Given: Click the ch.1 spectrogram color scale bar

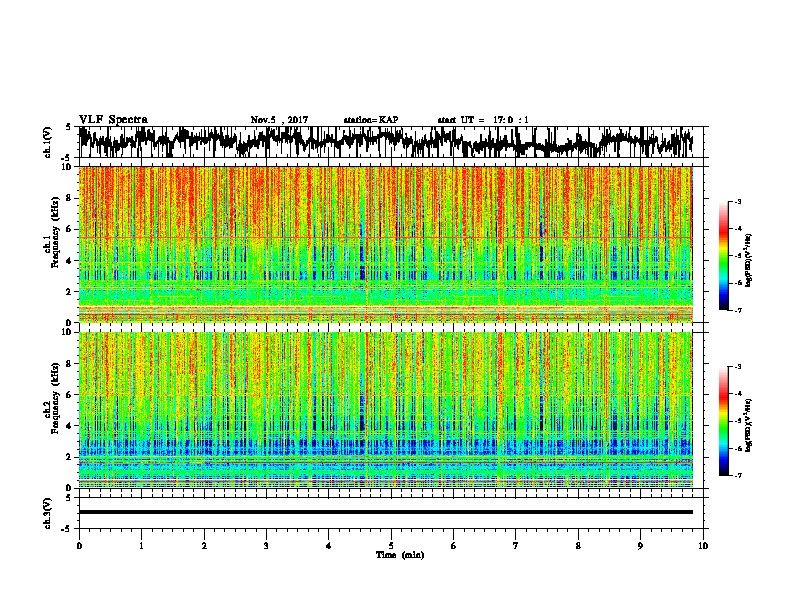Looking at the screenshot, I should coord(724,256).
